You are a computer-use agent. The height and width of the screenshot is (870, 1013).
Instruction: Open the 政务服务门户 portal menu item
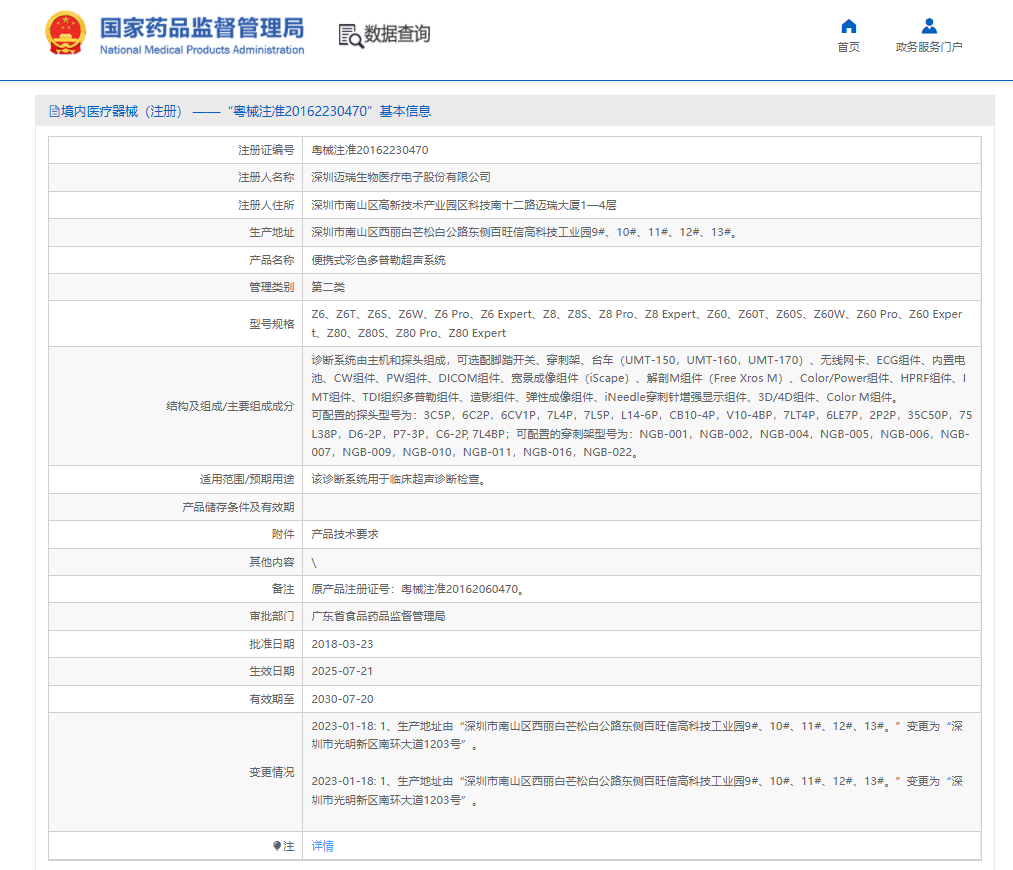(928, 46)
